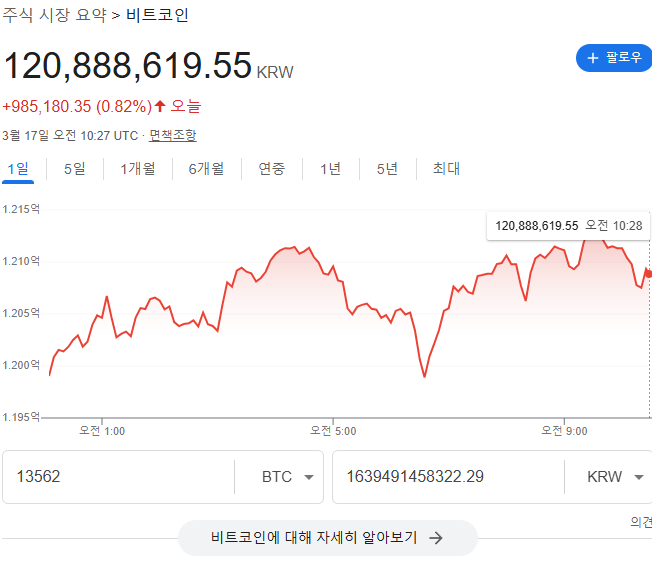
Task: Click the arrow icon after 자세히 알아보기
Action: [x=436, y=538]
